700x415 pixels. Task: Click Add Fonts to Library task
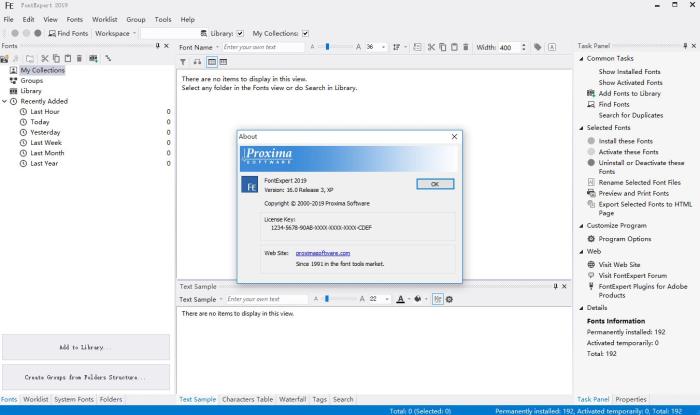point(629,94)
